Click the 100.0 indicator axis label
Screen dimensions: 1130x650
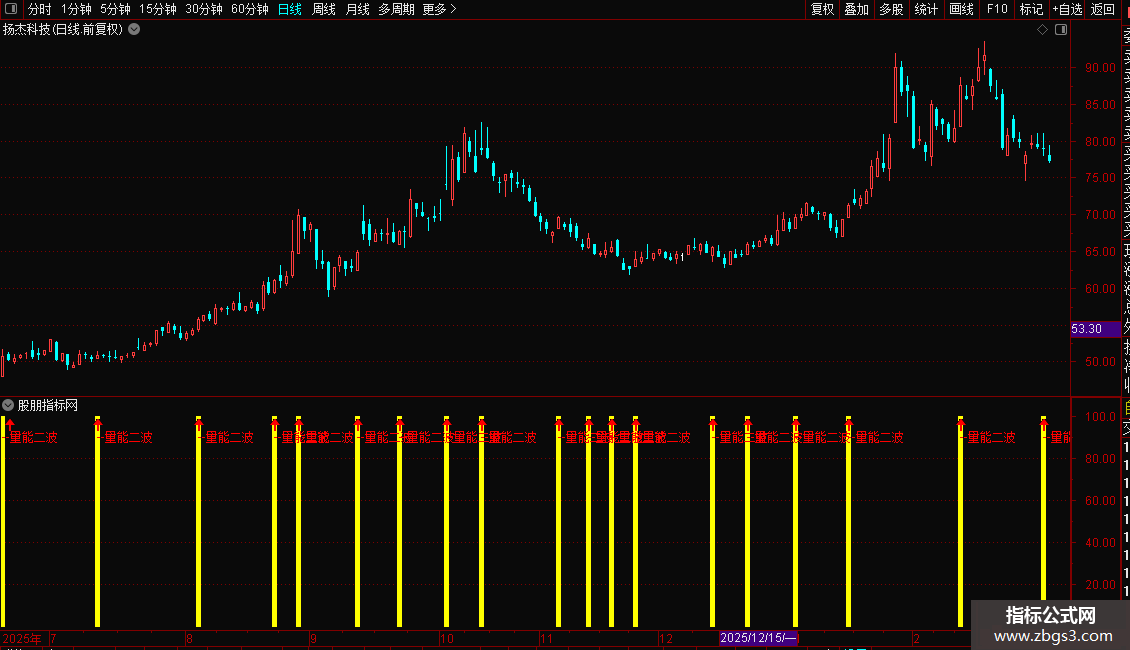[1100, 417]
